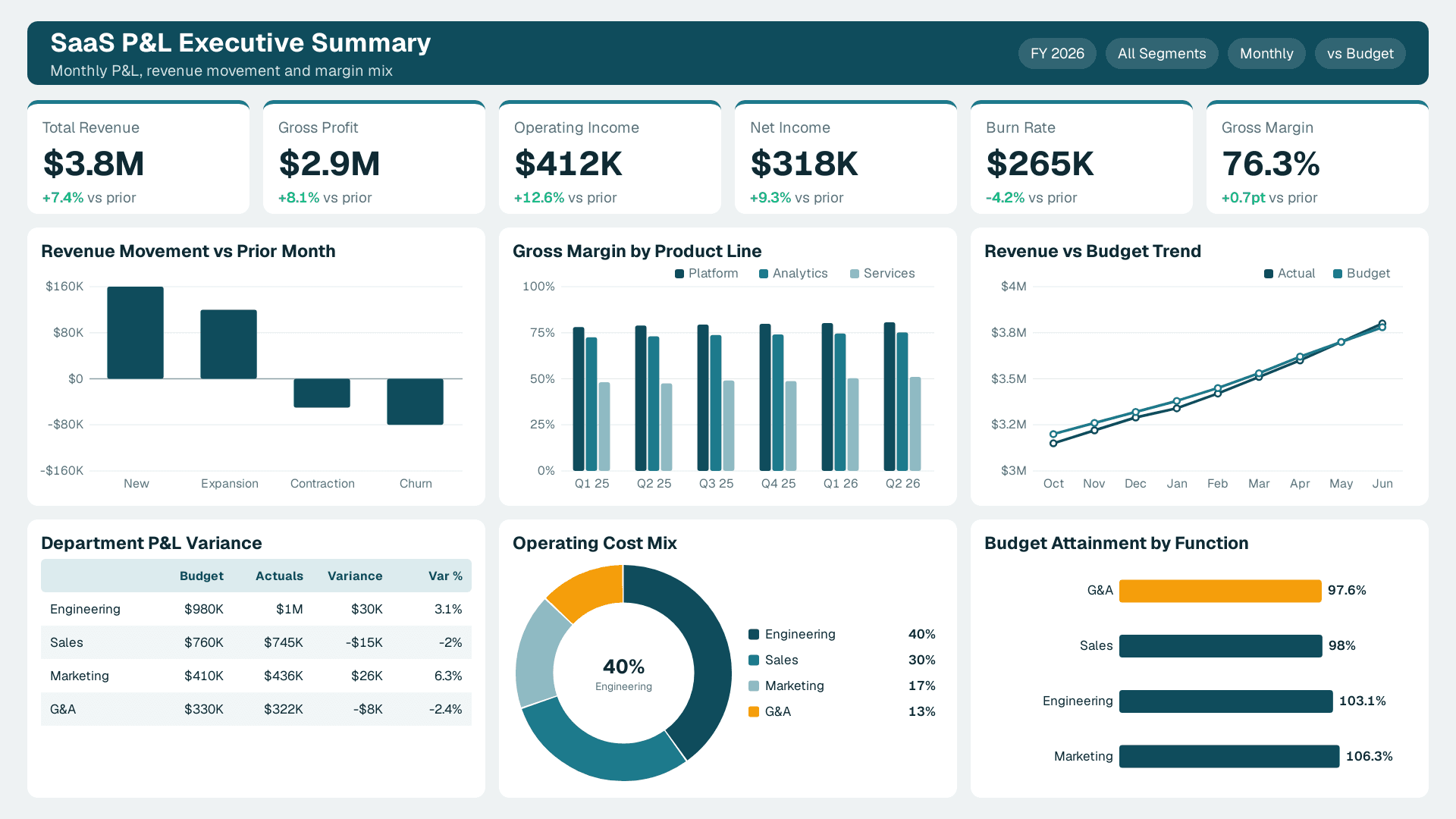Viewport: 1456px width, 819px height.
Task: Select the G&A row in variance table
Action: [256, 709]
